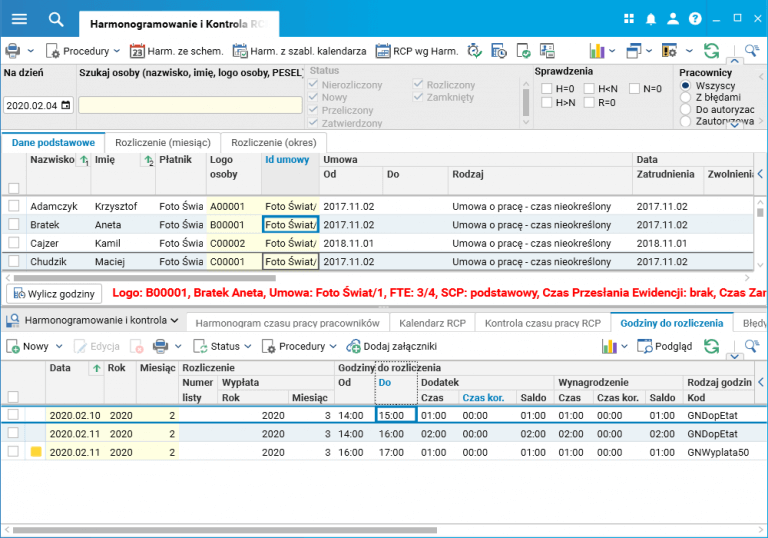Collapse the filter panel chevron up
The height and width of the screenshot is (538, 768).
(x=734, y=61)
